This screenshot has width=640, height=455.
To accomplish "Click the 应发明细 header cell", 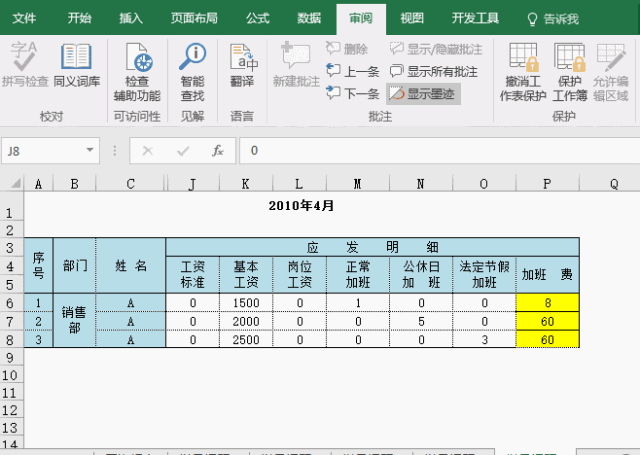I will 372,247.
